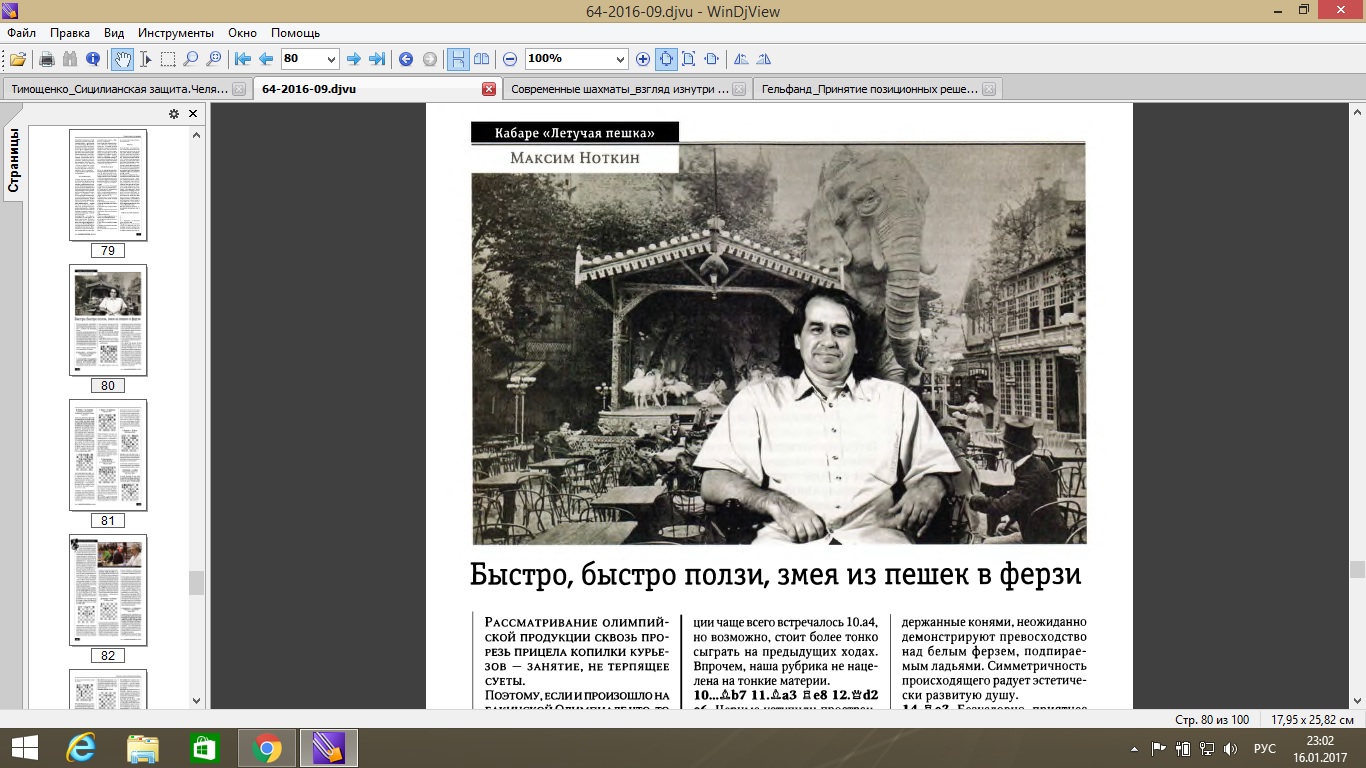
Task: Toggle the hand drag tool
Action: click(x=122, y=59)
